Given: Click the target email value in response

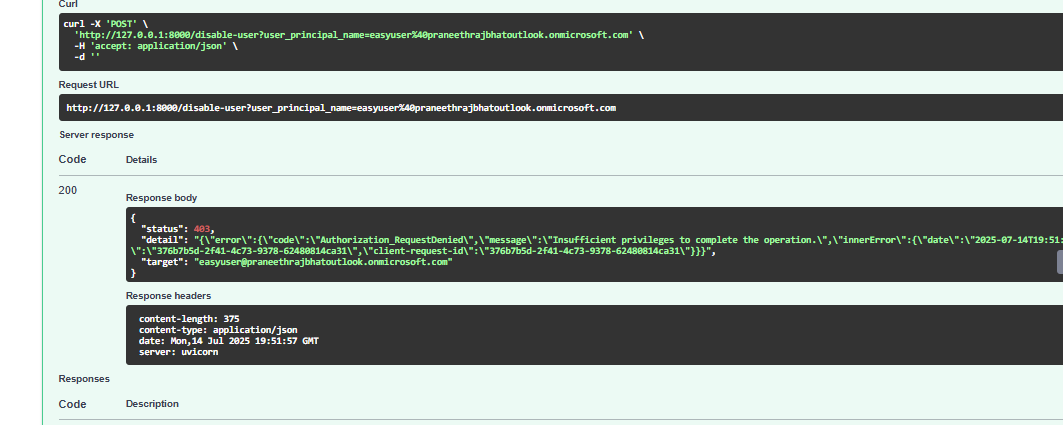Looking at the screenshot, I should coord(325,261).
